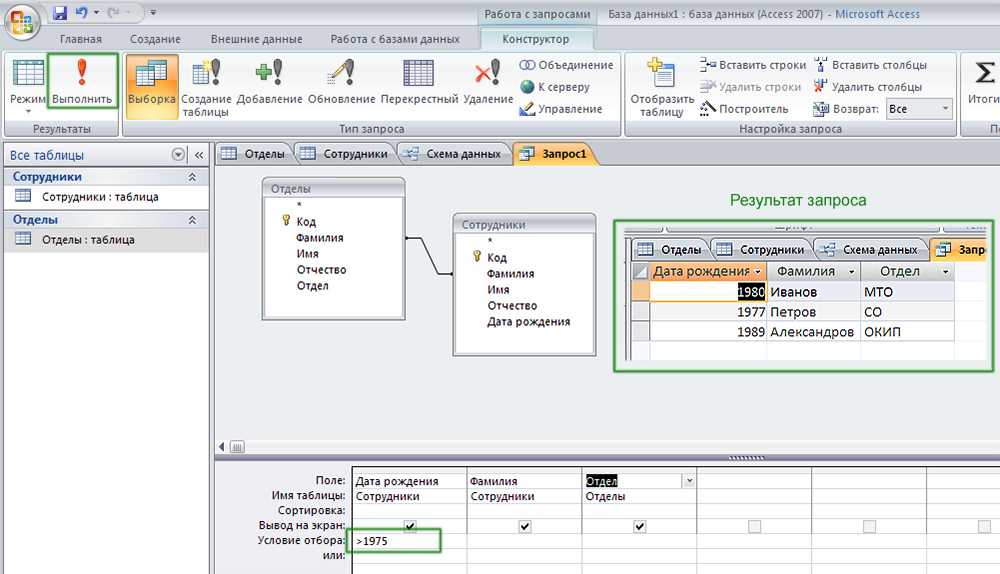
Task: Save using the quick access floppy icon
Action: coord(60,12)
